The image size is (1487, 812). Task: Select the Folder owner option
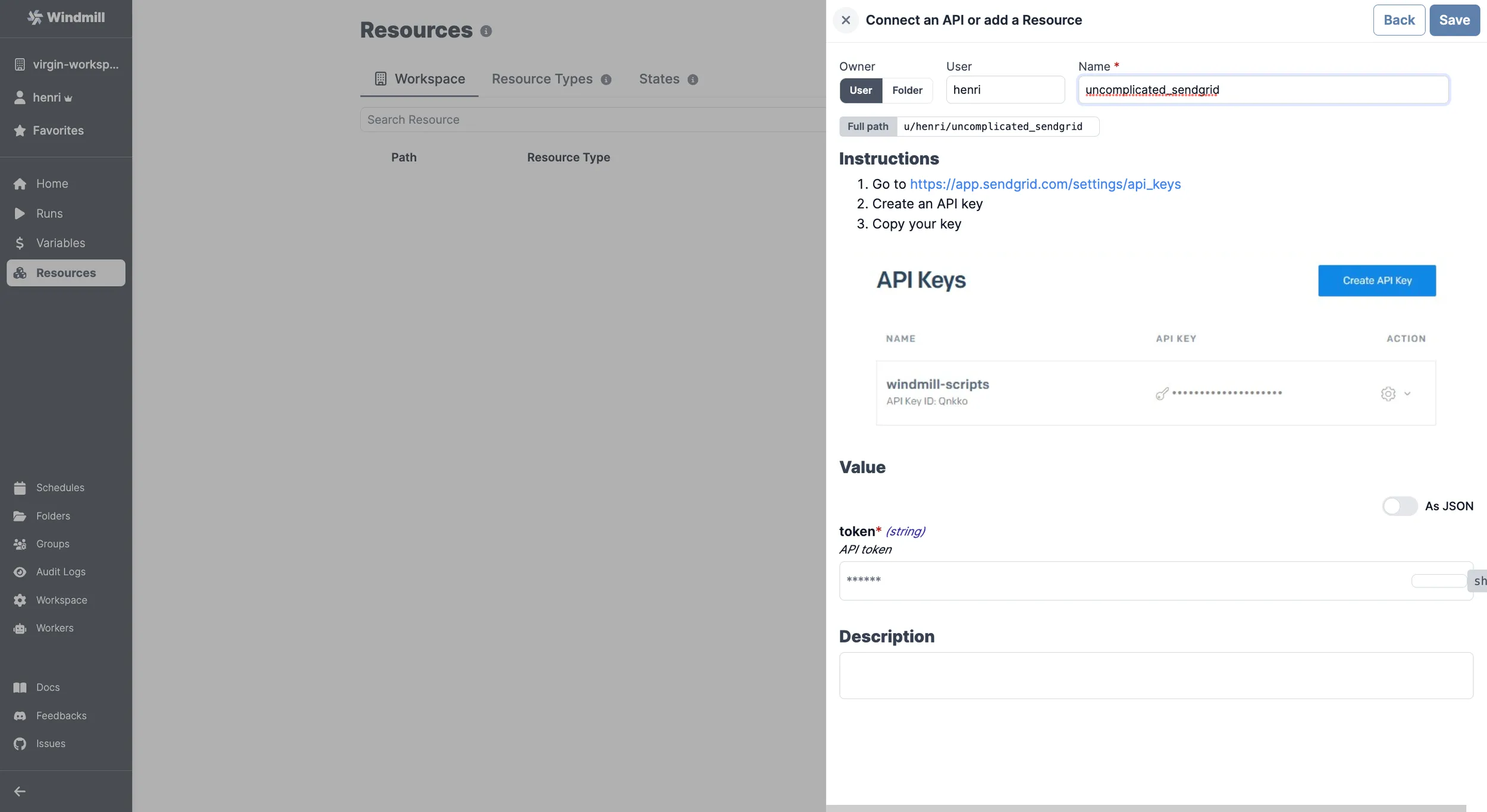click(907, 90)
